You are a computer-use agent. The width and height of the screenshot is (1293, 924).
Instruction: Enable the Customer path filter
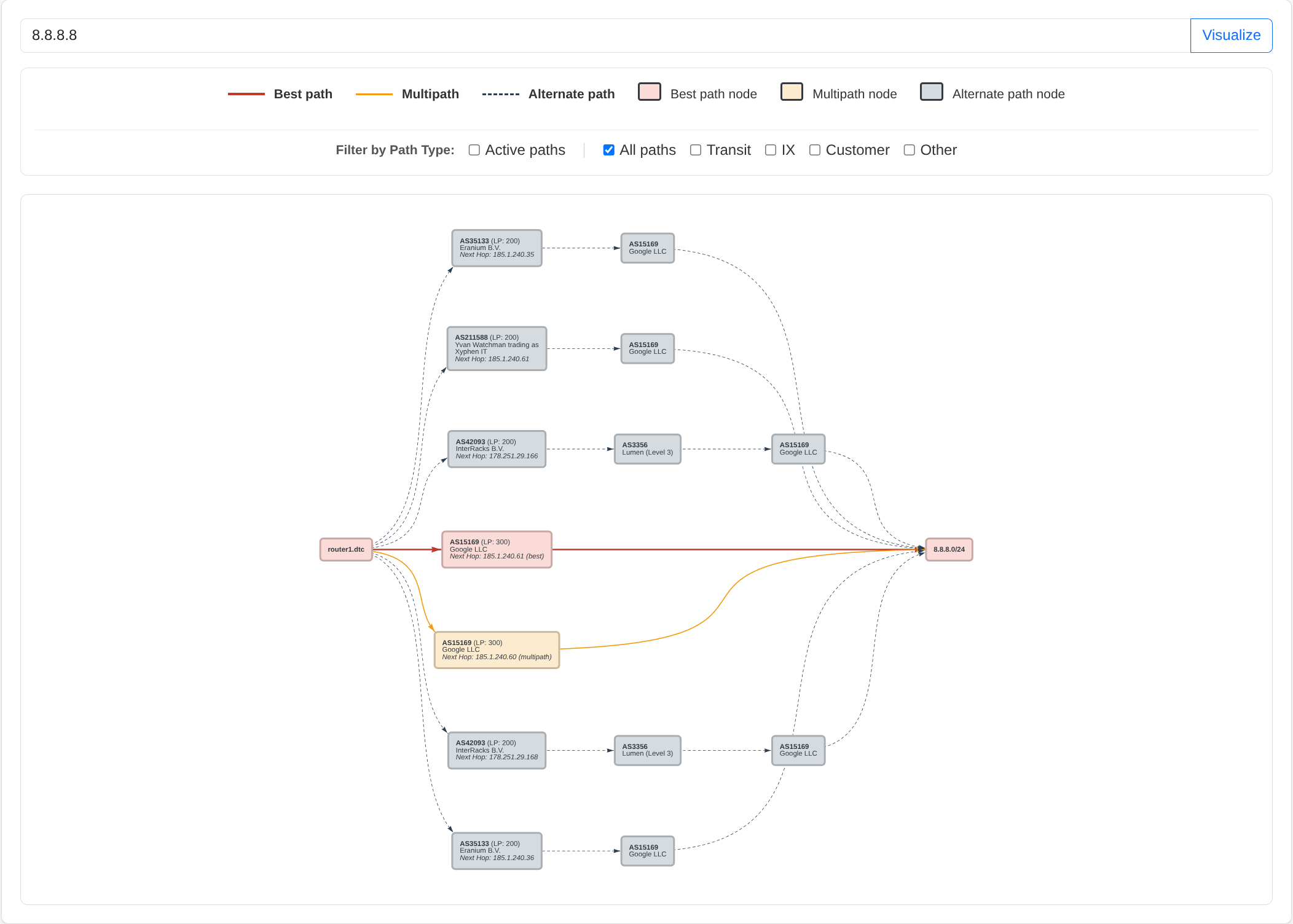click(x=815, y=150)
